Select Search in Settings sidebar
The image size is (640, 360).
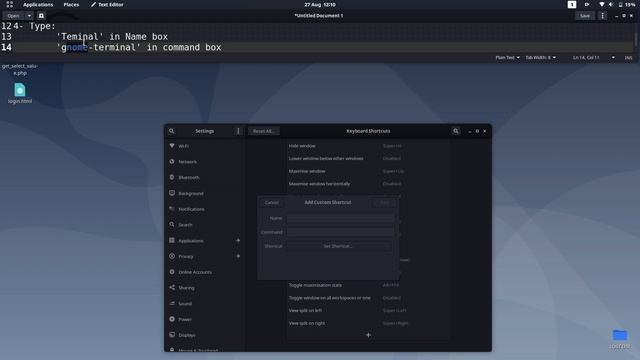(x=204, y=224)
